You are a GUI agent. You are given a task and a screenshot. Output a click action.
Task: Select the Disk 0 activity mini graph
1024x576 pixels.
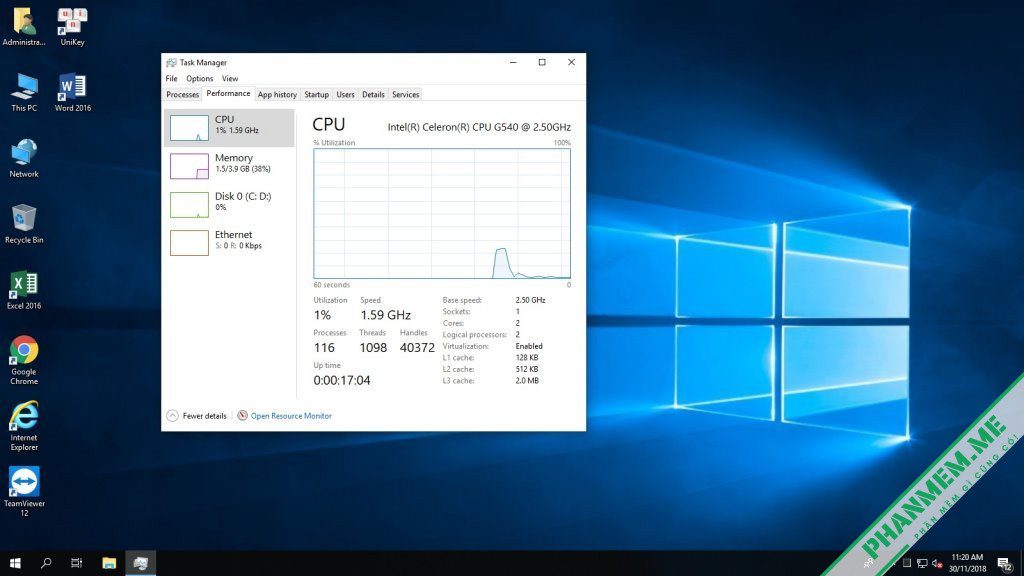point(189,204)
